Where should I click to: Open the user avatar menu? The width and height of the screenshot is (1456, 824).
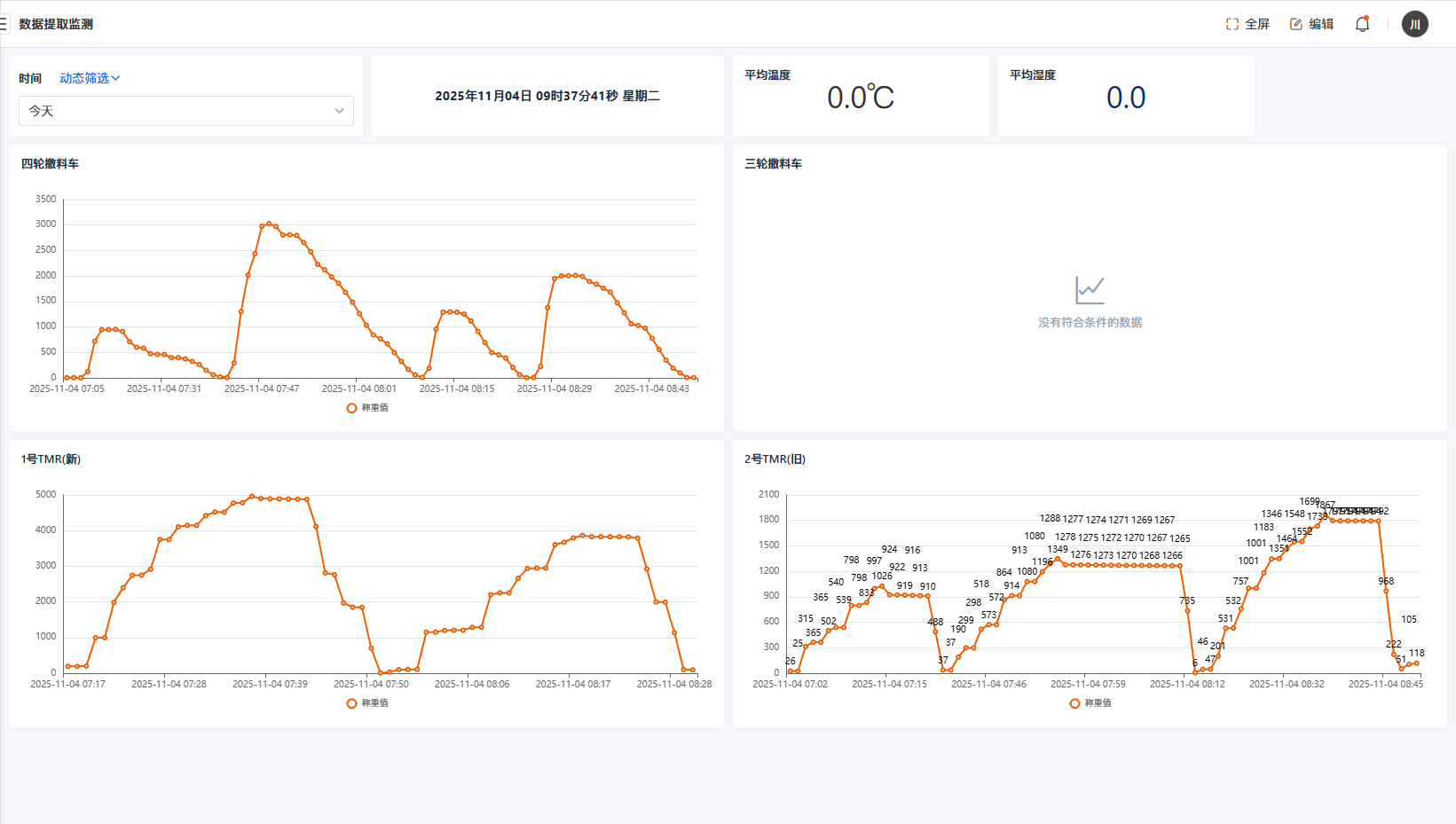(1414, 24)
